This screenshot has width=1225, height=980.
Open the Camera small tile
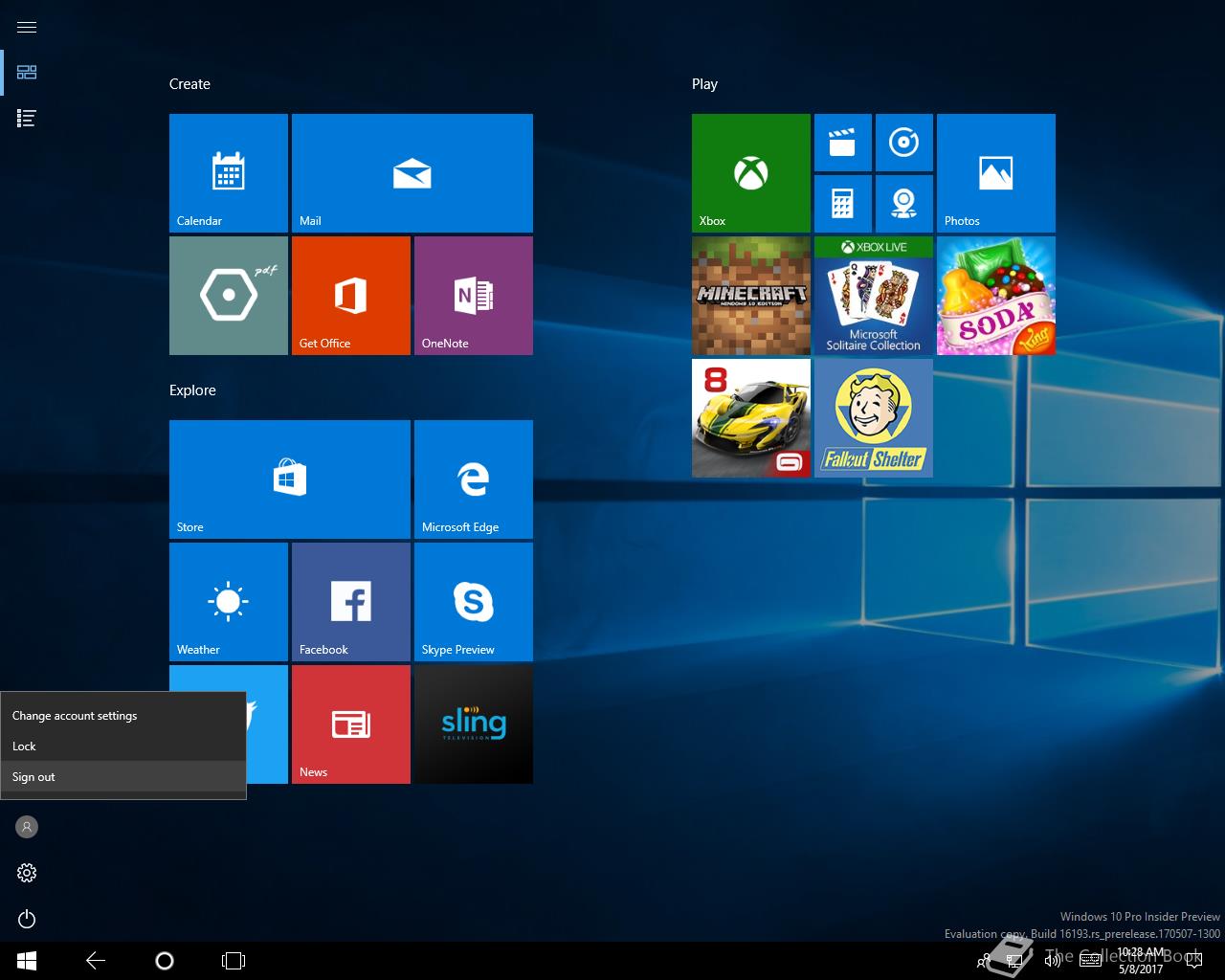tap(904, 204)
